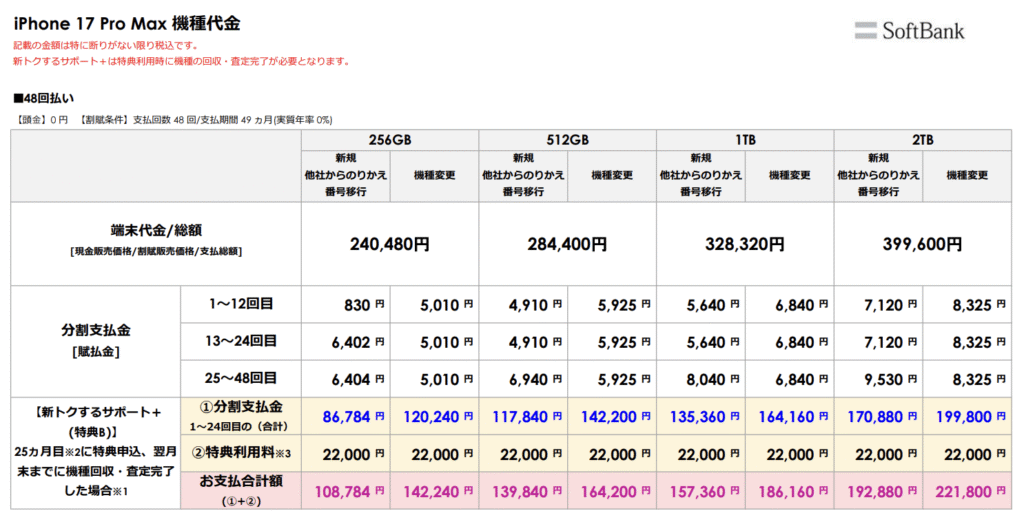Click the 25～48回目 row label

pos(240,379)
